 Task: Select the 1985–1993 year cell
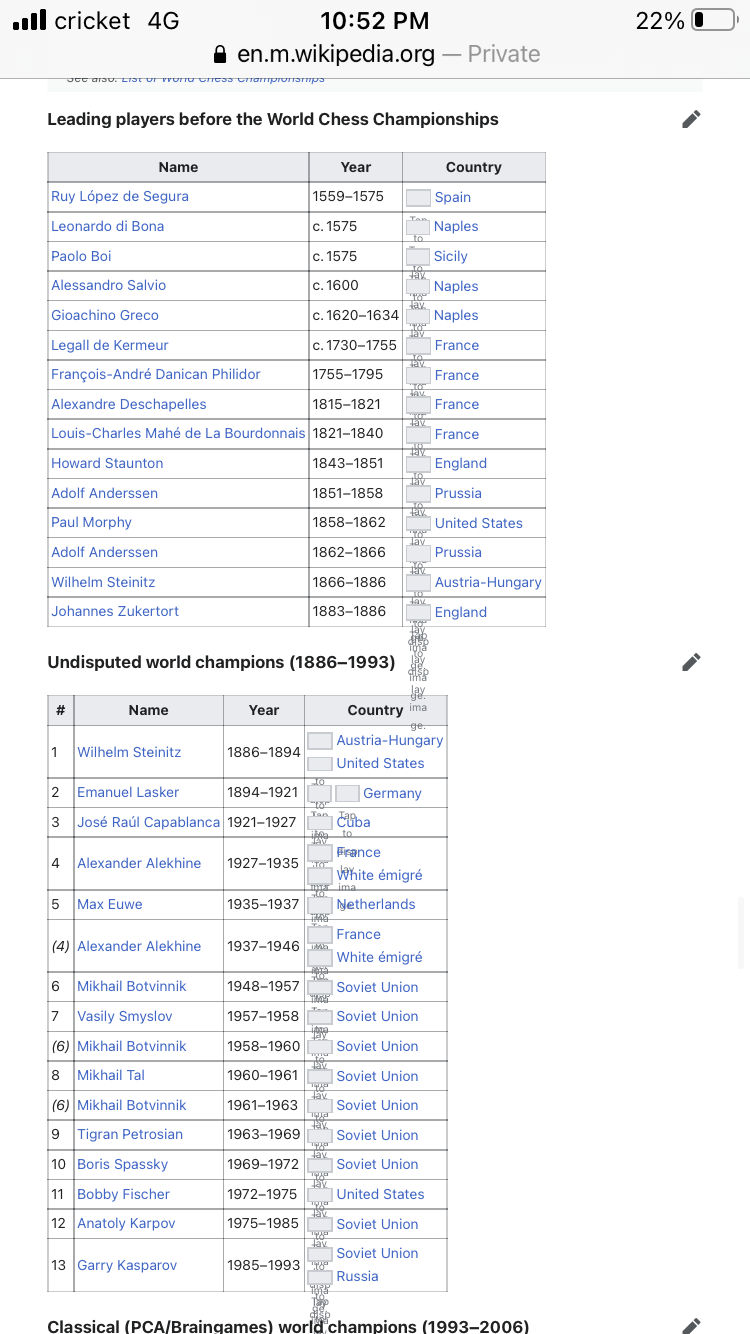coord(264,1265)
